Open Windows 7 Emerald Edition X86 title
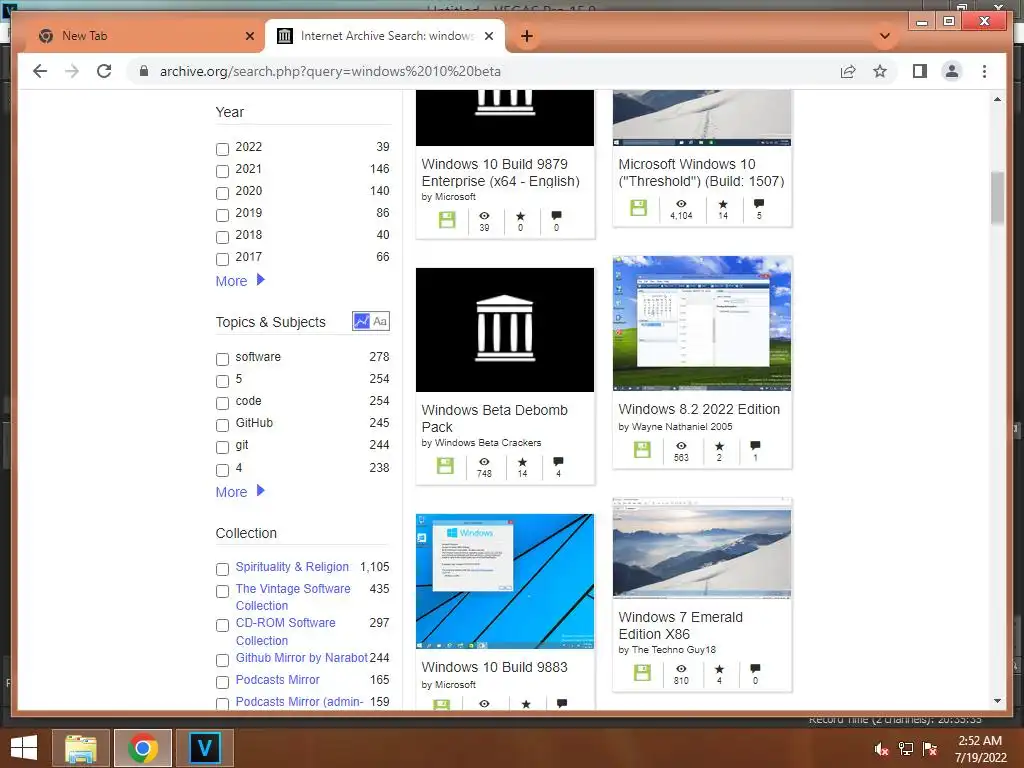Image resolution: width=1024 pixels, height=768 pixels. [x=680, y=626]
